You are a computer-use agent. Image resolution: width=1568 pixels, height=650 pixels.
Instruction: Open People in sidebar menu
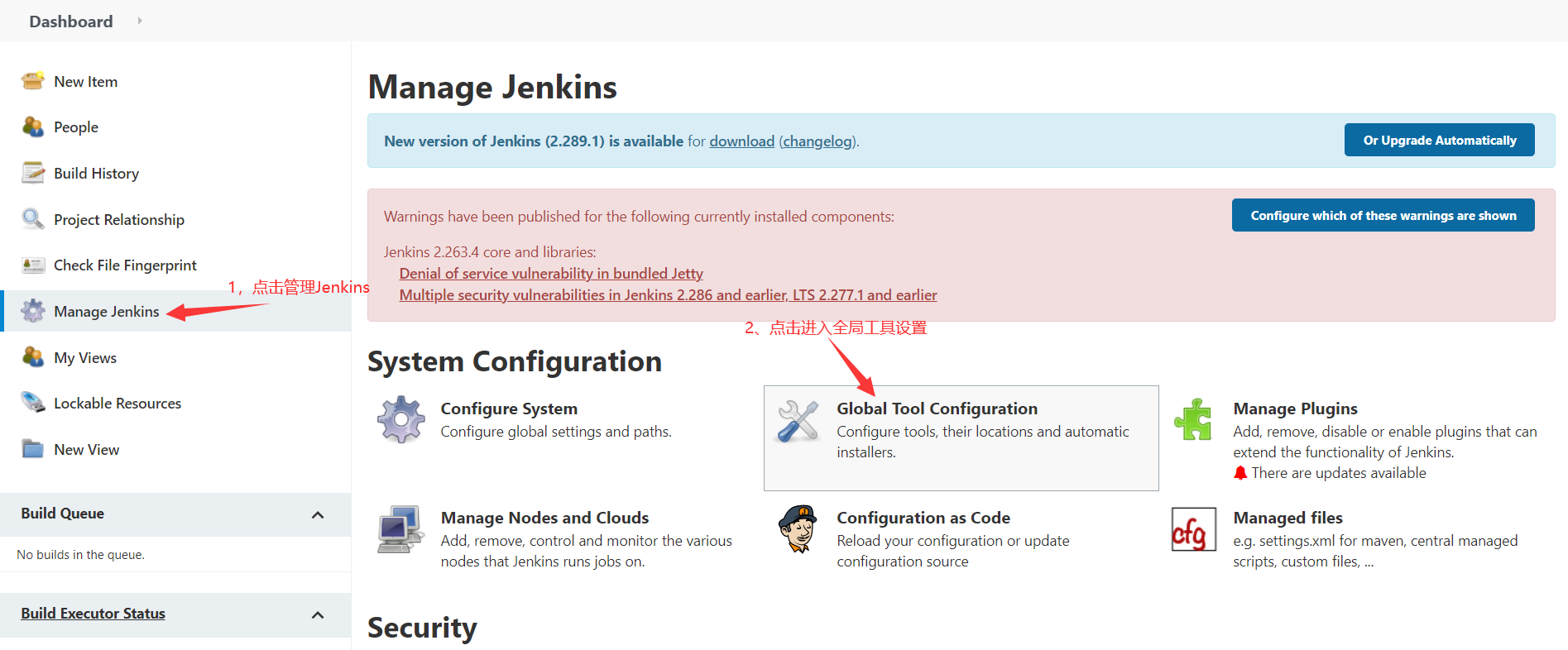pyautogui.click(x=76, y=127)
